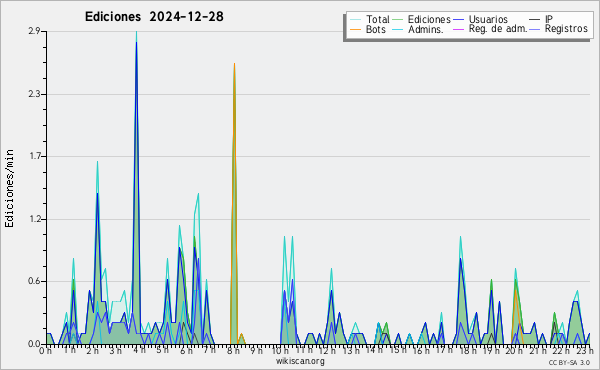Click the 'Usuarios' legend label
This screenshot has width=600, height=370.
tap(488, 19)
